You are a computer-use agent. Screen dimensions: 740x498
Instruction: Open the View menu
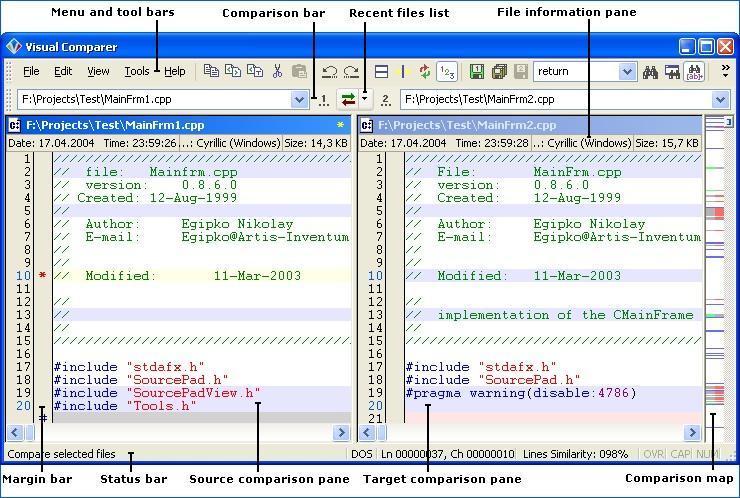point(98,71)
